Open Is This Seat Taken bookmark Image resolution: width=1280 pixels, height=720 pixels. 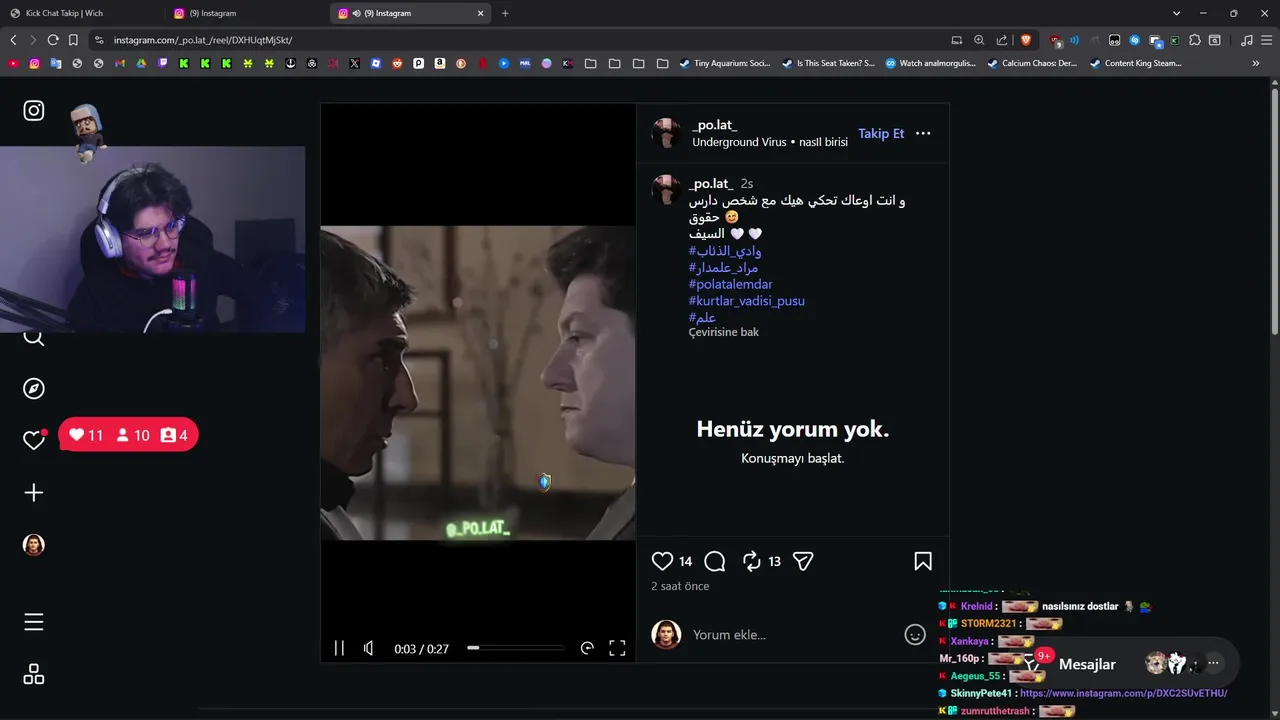pyautogui.click(x=828, y=63)
